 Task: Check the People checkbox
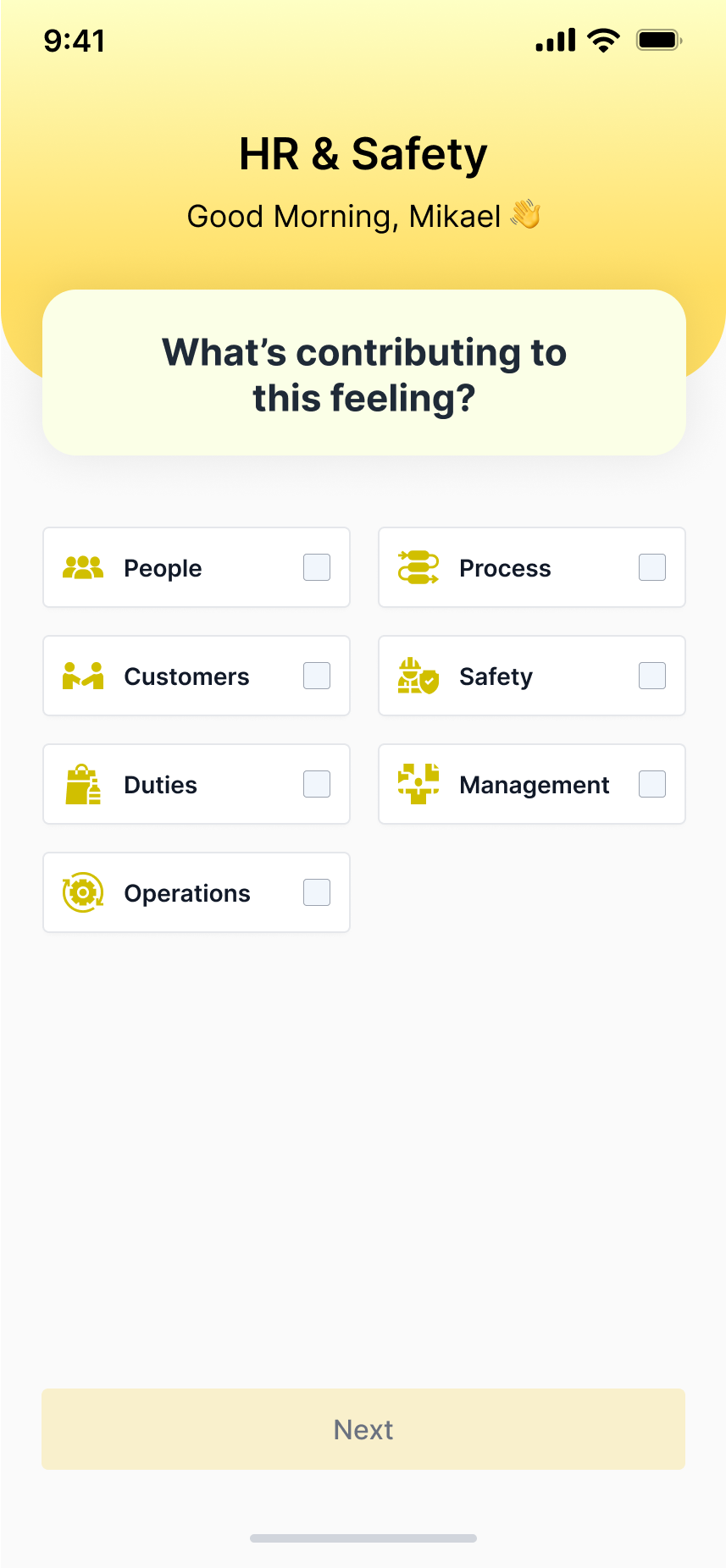pyautogui.click(x=317, y=567)
